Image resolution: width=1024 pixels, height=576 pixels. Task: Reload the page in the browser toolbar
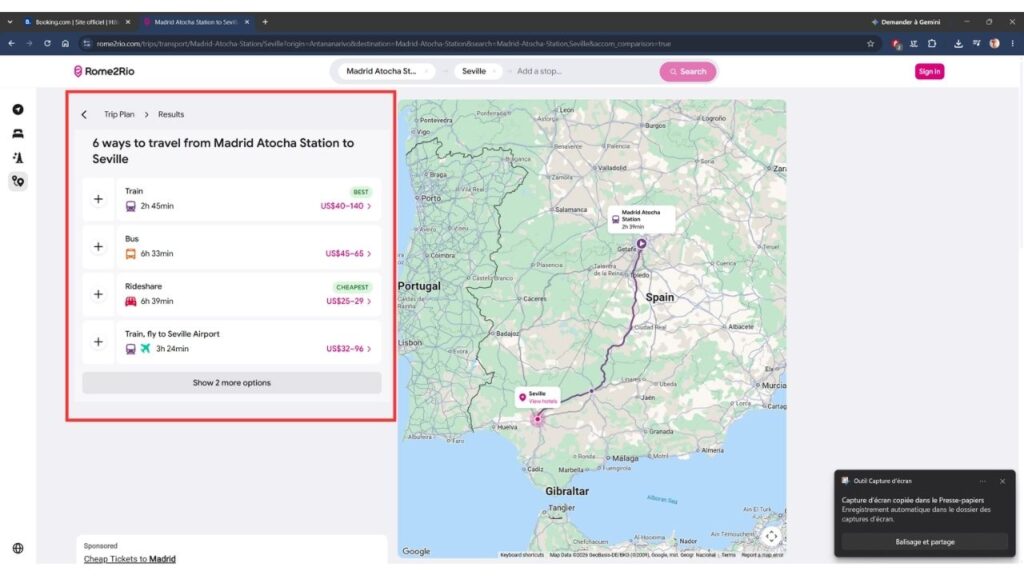click(x=47, y=44)
